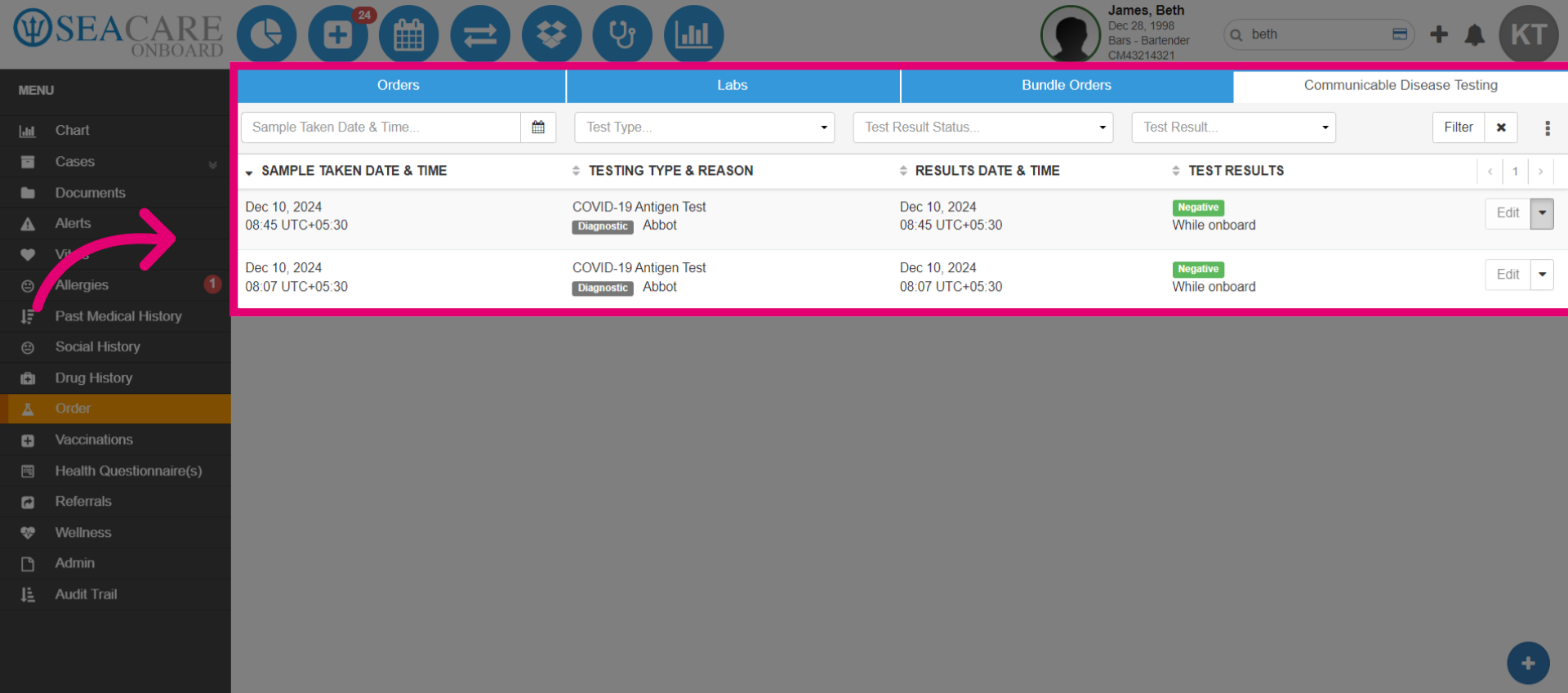Click Beth James patient avatar

coord(1071,34)
